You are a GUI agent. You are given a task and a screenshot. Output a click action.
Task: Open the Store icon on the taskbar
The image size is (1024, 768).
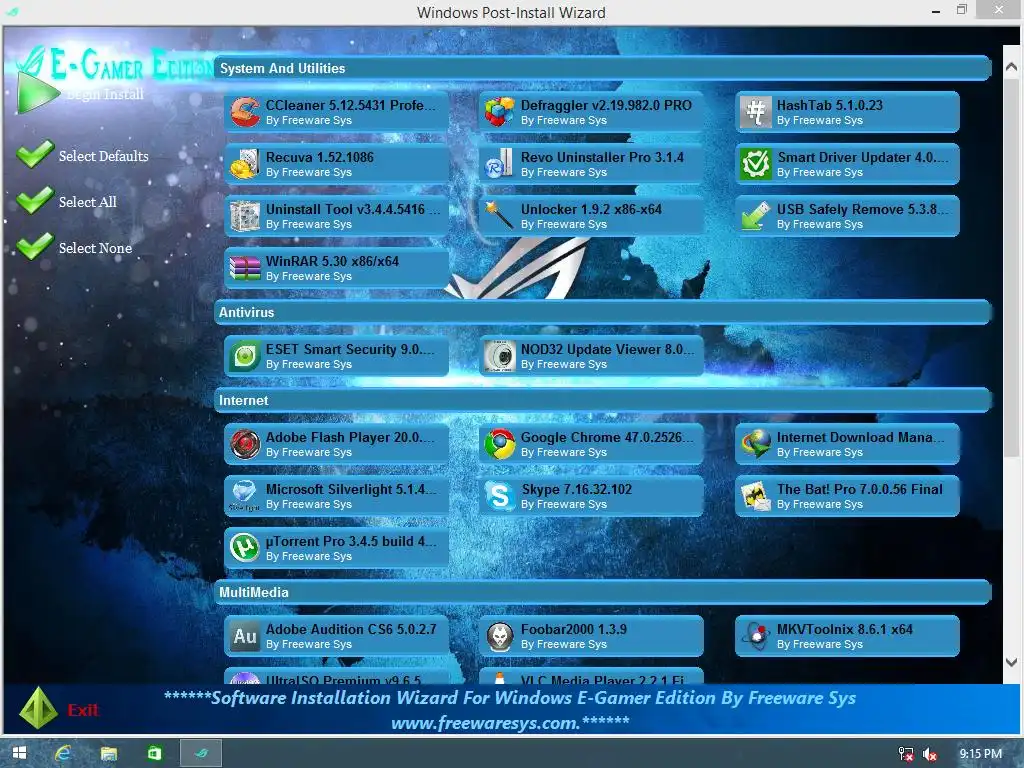[x=155, y=753]
